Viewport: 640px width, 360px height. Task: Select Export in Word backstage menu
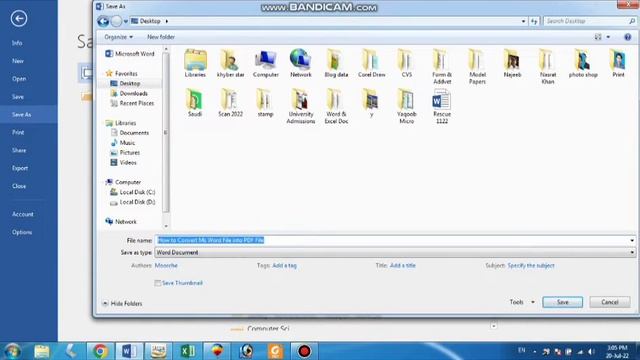[20, 168]
